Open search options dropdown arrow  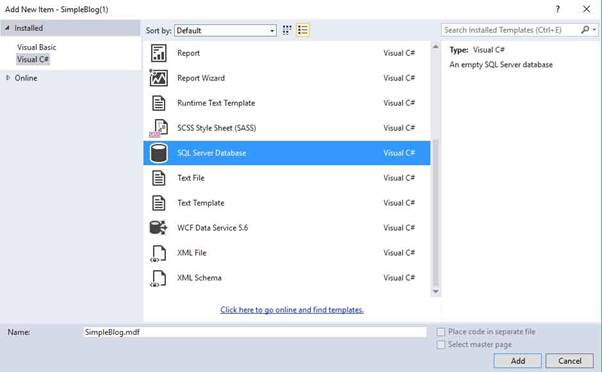coord(594,30)
